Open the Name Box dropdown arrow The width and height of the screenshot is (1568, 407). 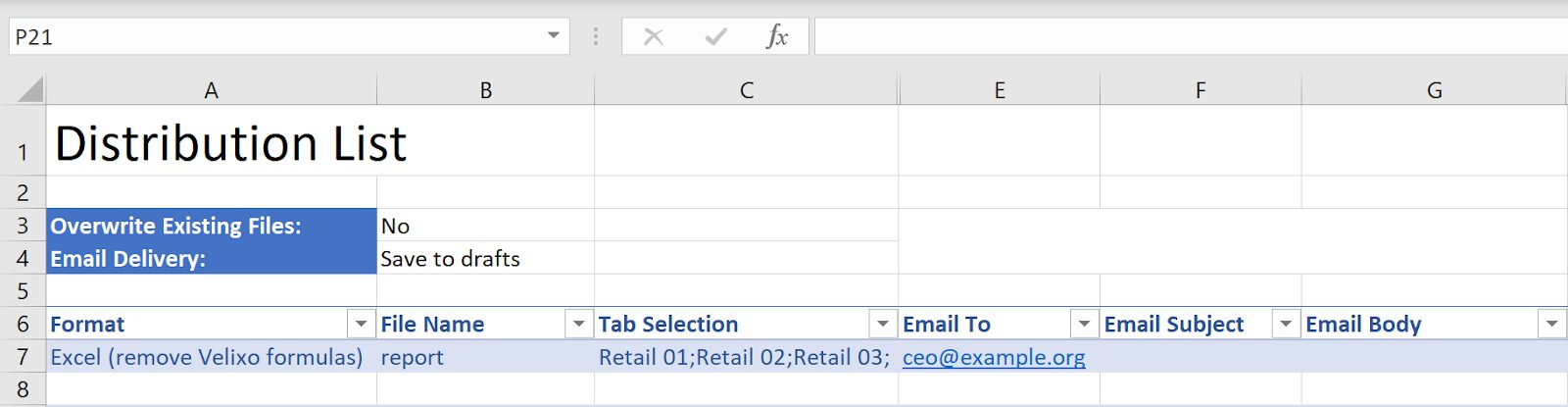(554, 36)
